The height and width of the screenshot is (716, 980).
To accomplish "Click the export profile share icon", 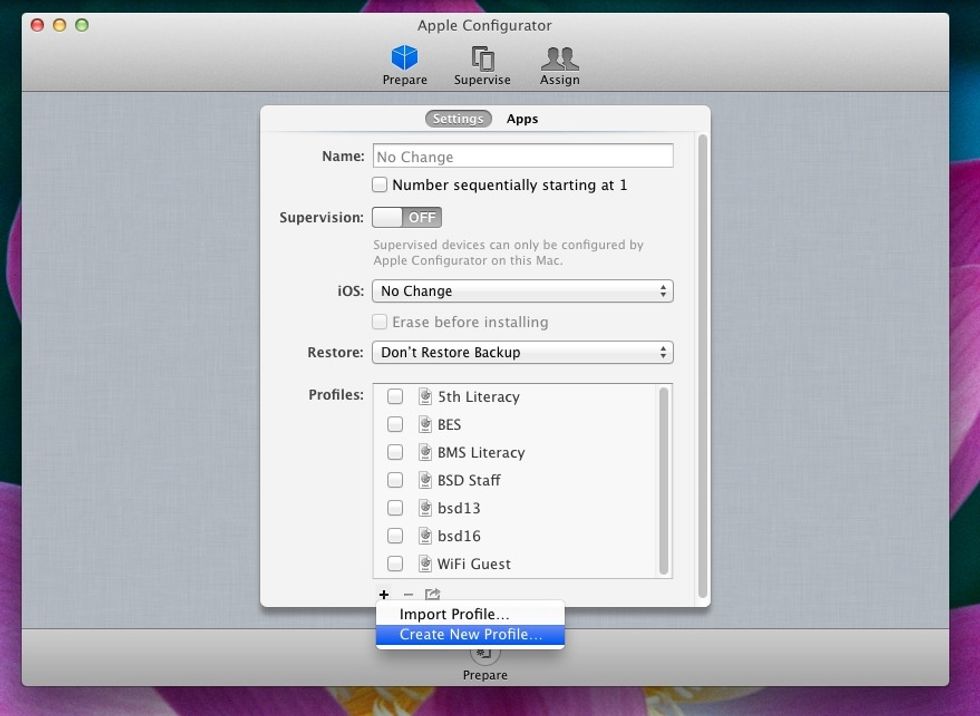I will pos(432,594).
